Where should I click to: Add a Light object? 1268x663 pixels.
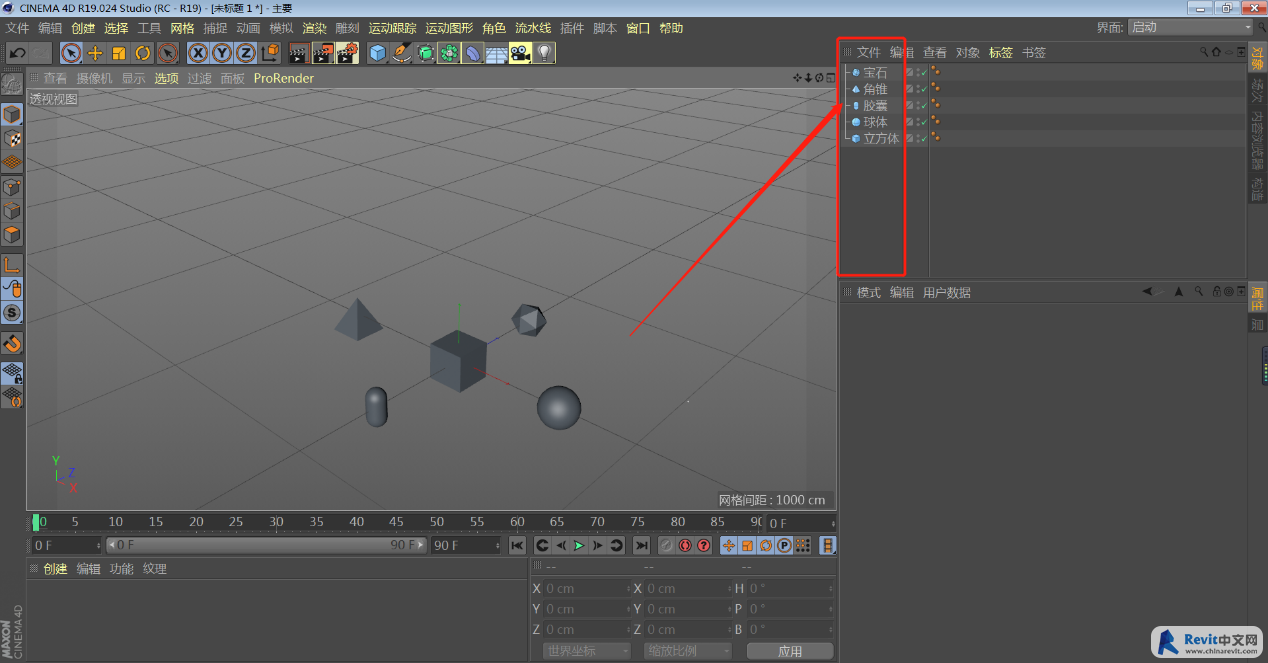pos(544,53)
